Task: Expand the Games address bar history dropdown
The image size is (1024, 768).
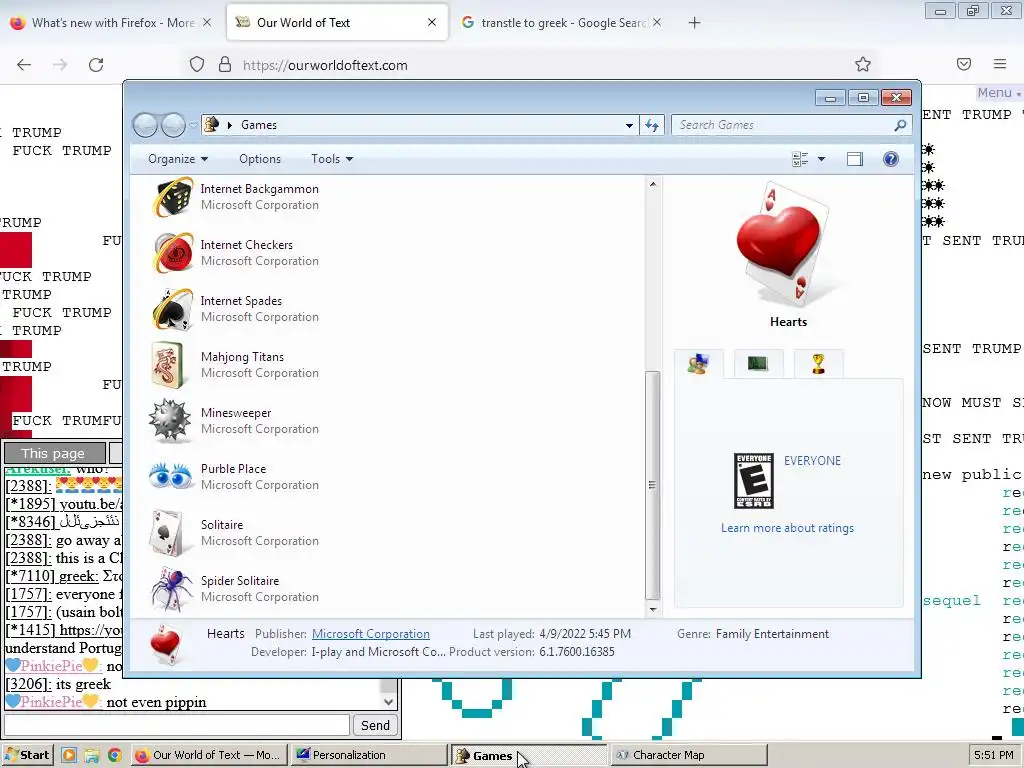Action: tap(629, 125)
